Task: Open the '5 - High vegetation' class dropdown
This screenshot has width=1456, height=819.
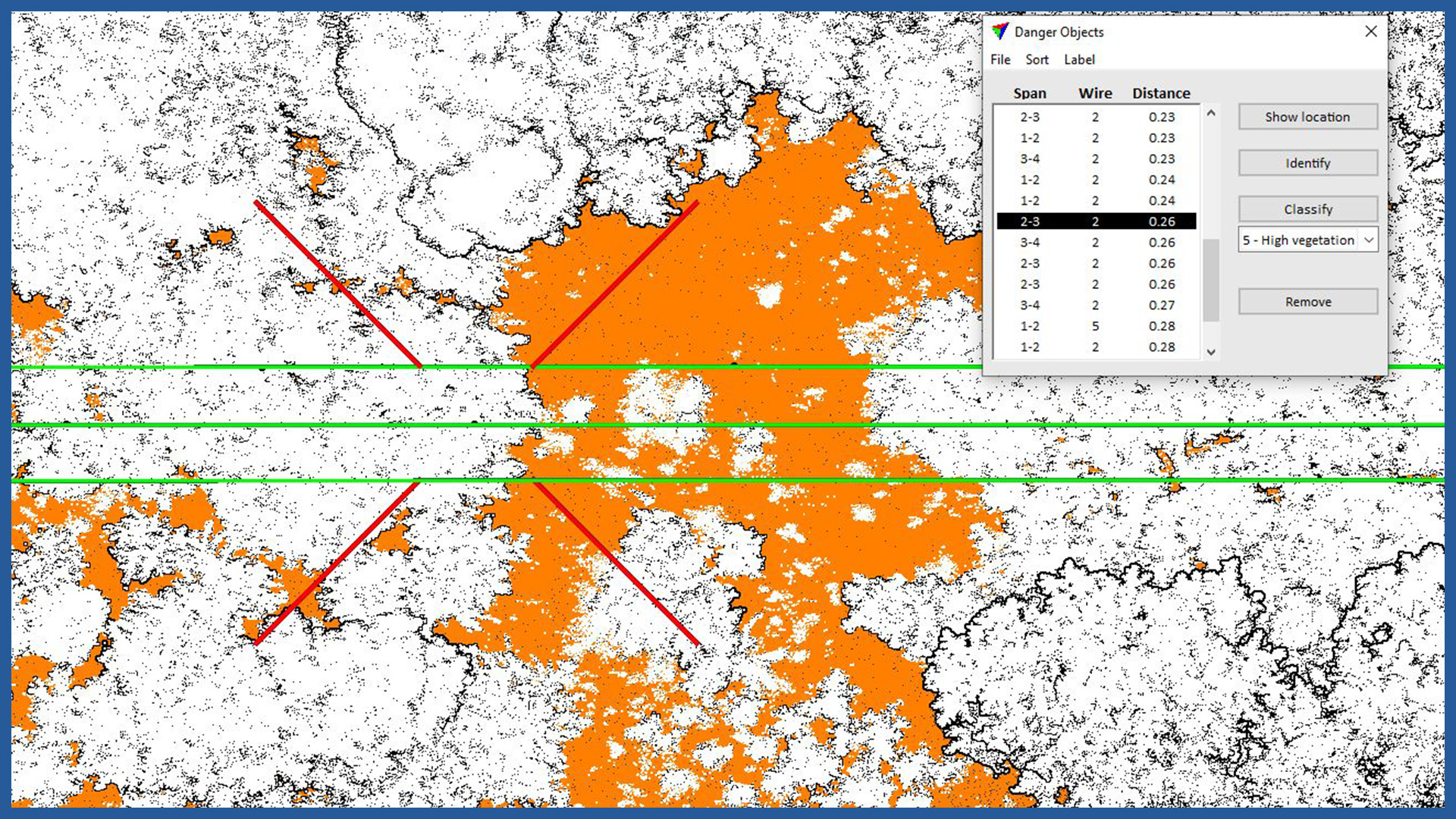Action: pyautogui.click(x=1308, y=240)
